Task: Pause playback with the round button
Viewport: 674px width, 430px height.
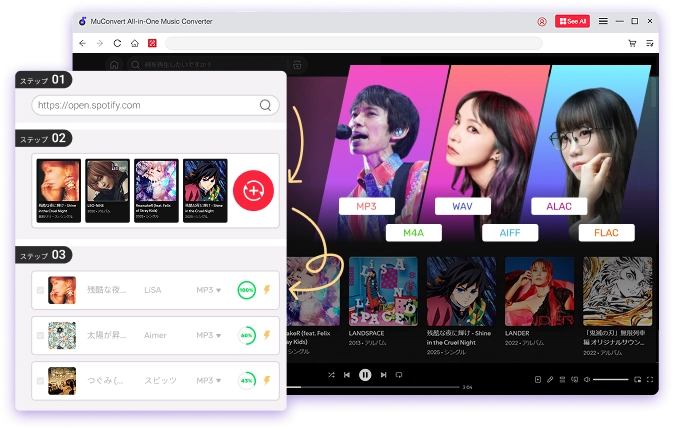Action: [365, 375]
